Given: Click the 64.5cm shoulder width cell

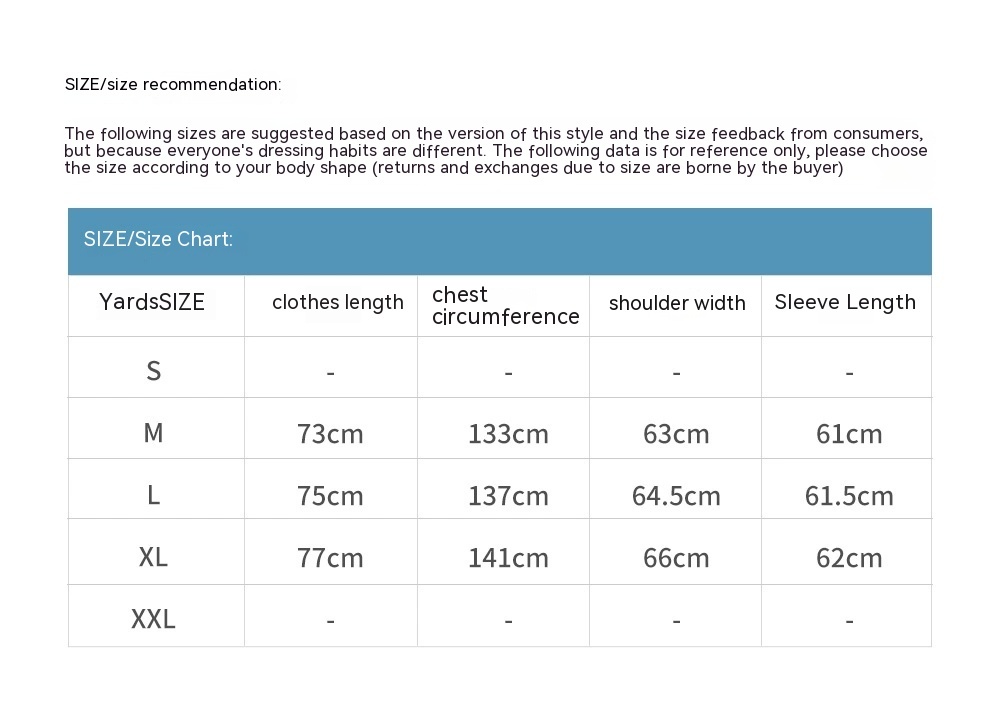Looking at the screenshot, I should [676, 496].
